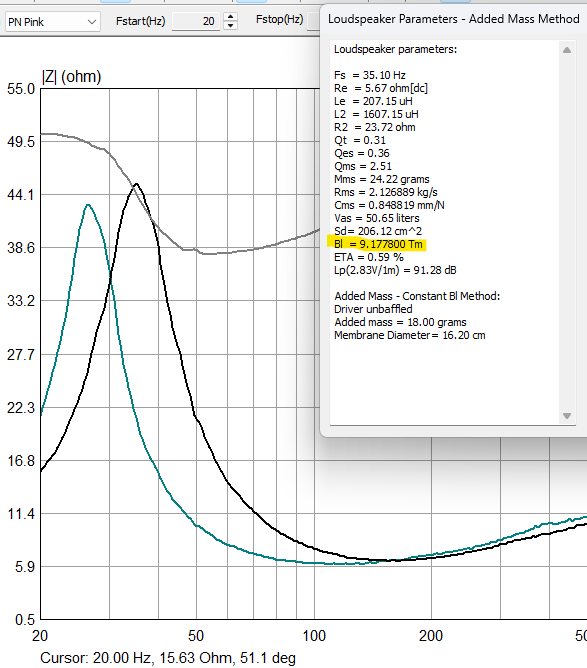Click the Fstart(Hz) value field showing 20
The width and height of the screenshot is (587, 668).
click(x=196, y=21)
